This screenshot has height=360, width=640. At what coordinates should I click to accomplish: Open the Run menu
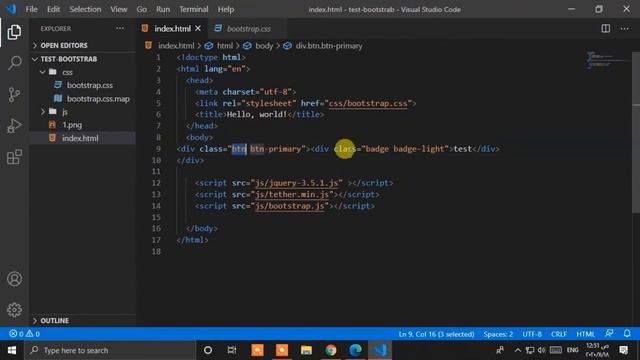click(x=163, y=9)
